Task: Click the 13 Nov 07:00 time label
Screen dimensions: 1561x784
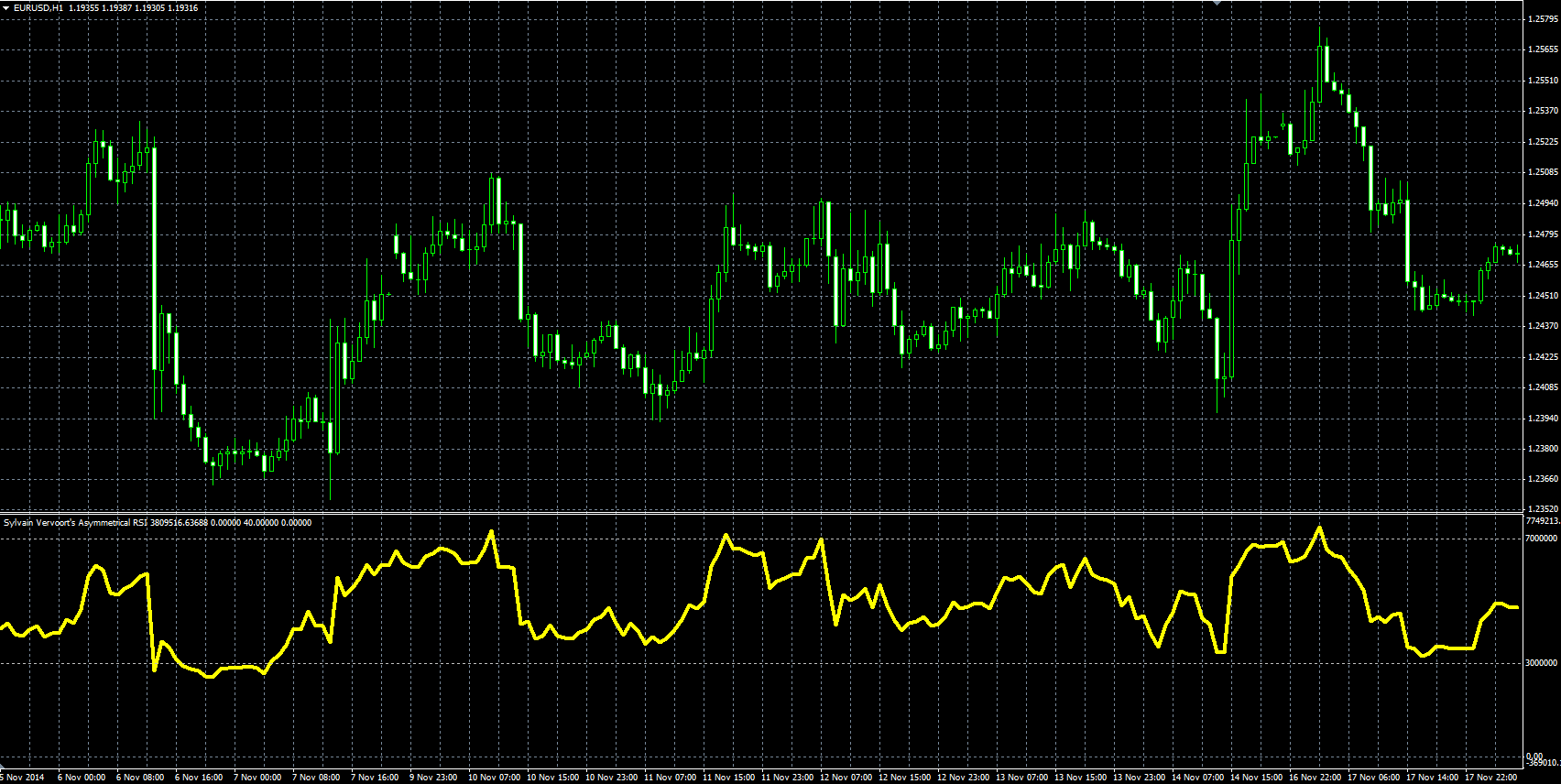Action: tap(1022, 778)
